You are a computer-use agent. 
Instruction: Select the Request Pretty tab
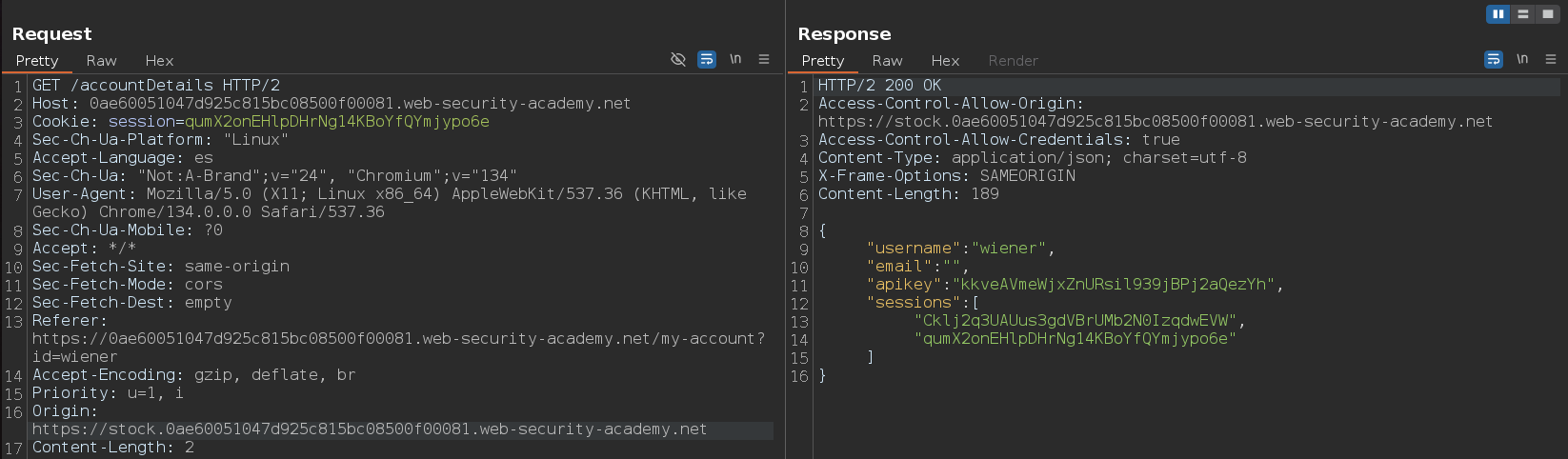(x=37, y=60)
